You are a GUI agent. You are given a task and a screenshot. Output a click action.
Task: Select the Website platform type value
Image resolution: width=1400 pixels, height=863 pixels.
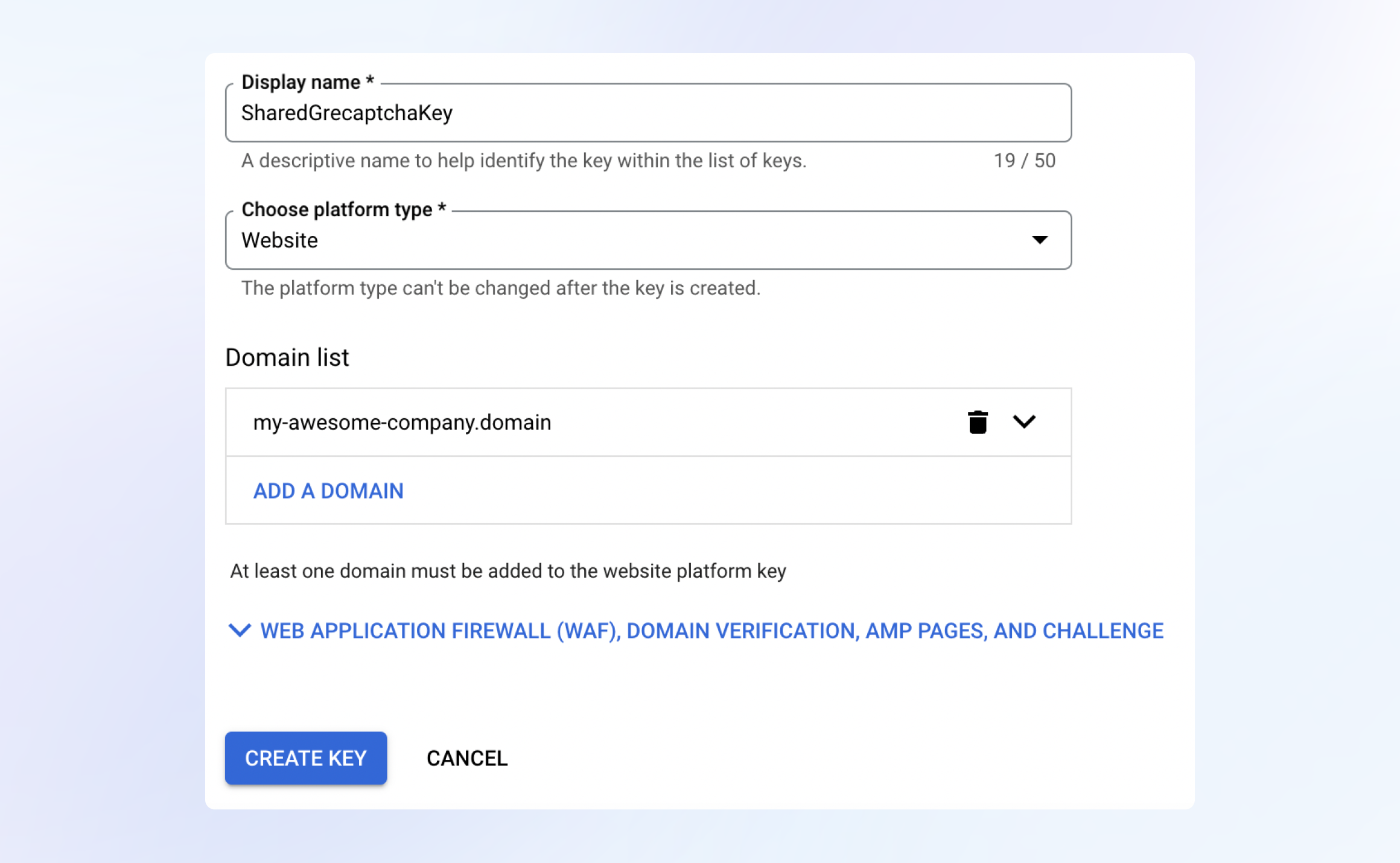pyautogui.click(x=279, y=240)
